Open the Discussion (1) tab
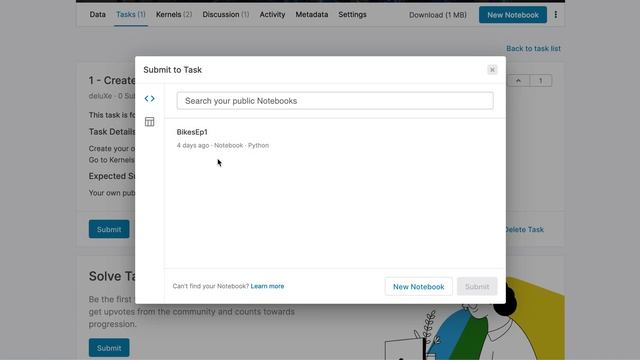Image resolution: width=640 pixels, height=360 pixels. (226, 14)
